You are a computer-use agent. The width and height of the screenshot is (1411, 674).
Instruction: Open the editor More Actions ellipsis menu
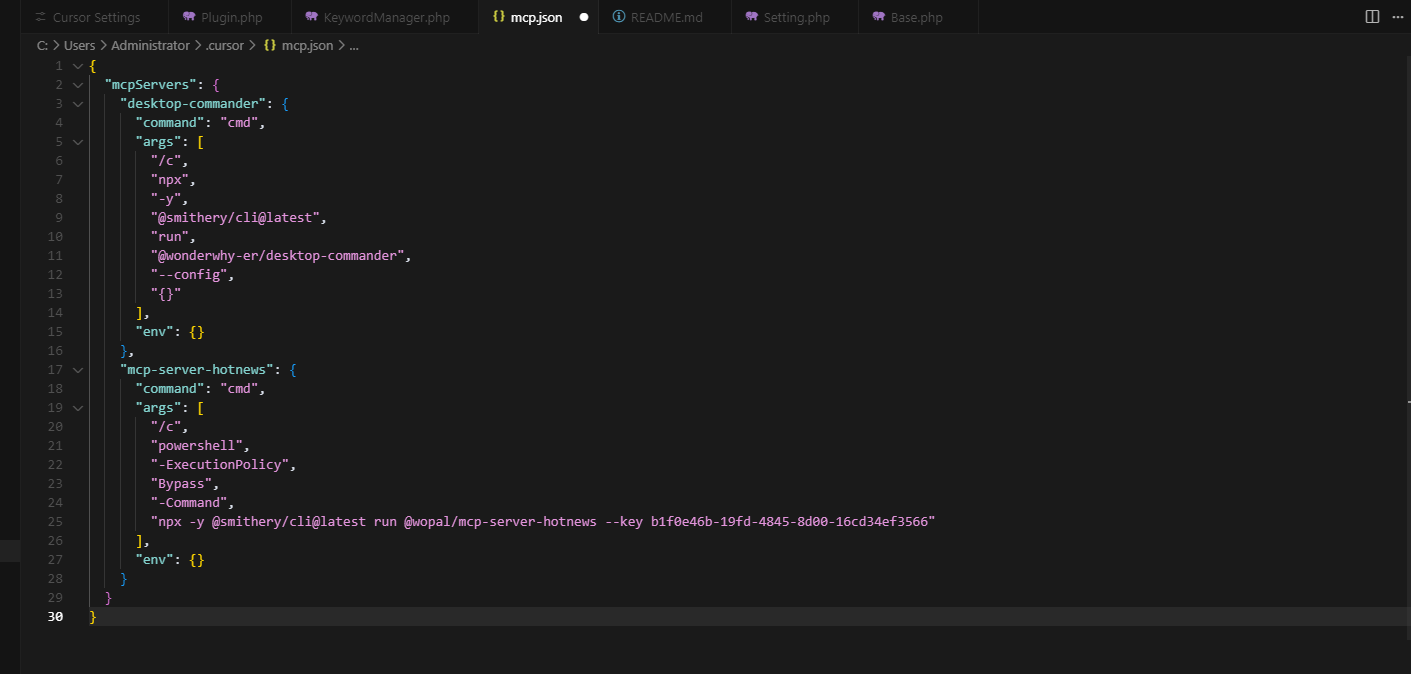1396,17
